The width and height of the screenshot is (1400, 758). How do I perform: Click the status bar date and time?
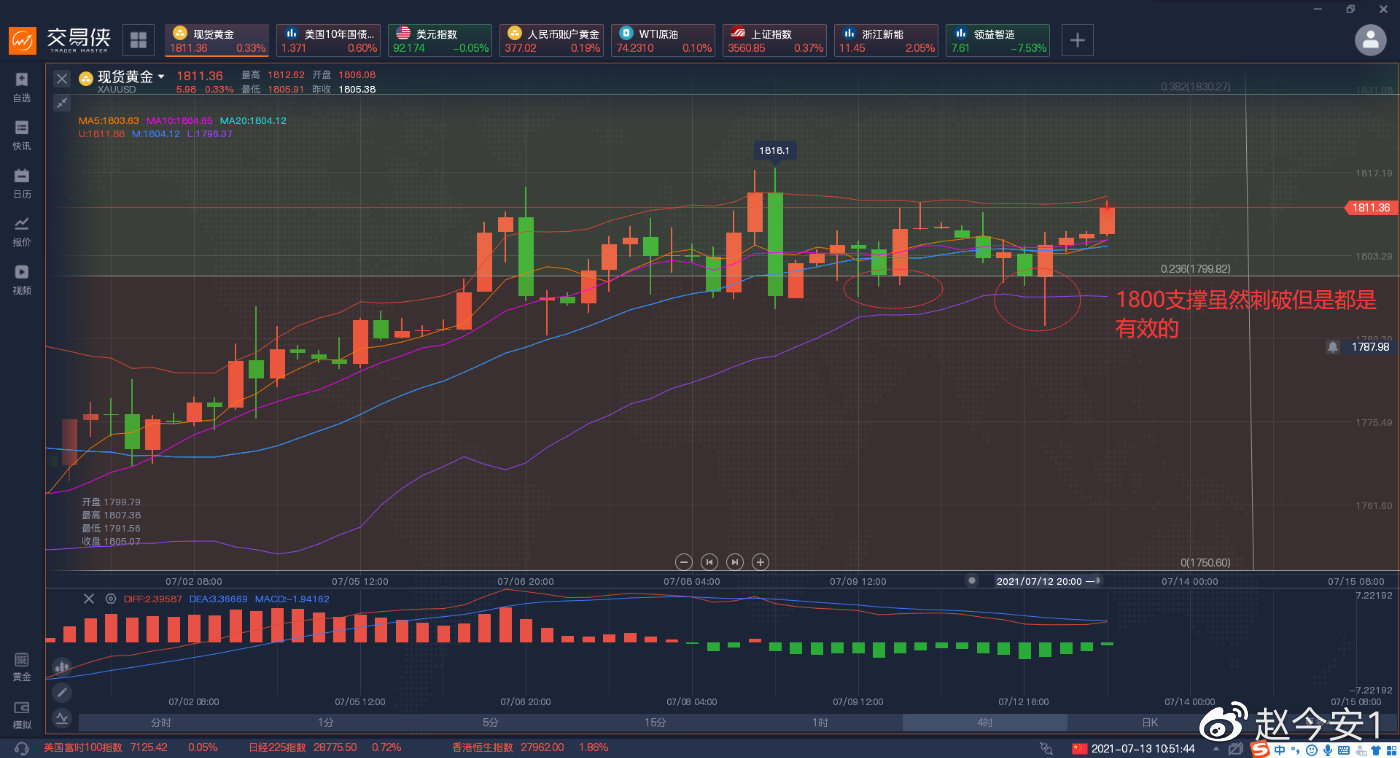point(1145,748)
